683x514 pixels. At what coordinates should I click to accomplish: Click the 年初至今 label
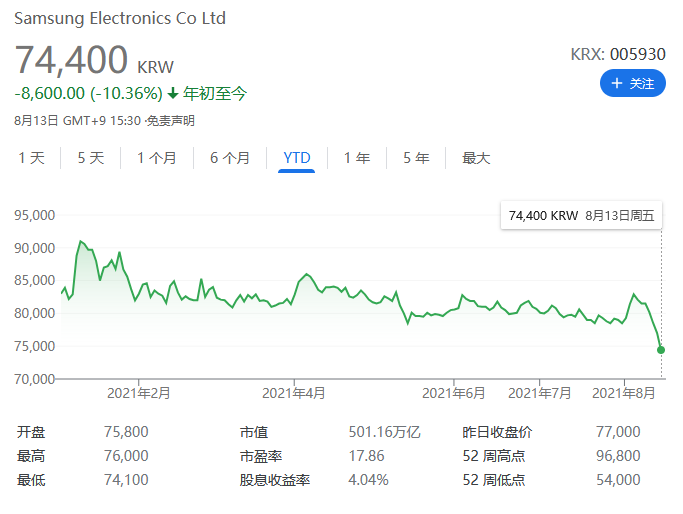215,93
